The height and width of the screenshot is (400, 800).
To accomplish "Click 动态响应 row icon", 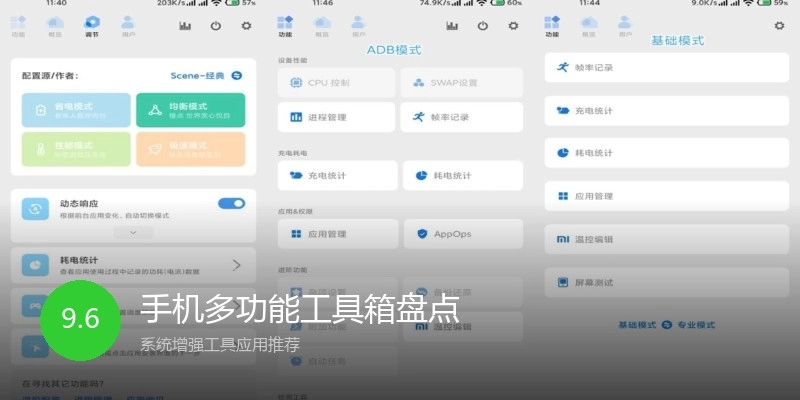I will [x=35, y=209].
